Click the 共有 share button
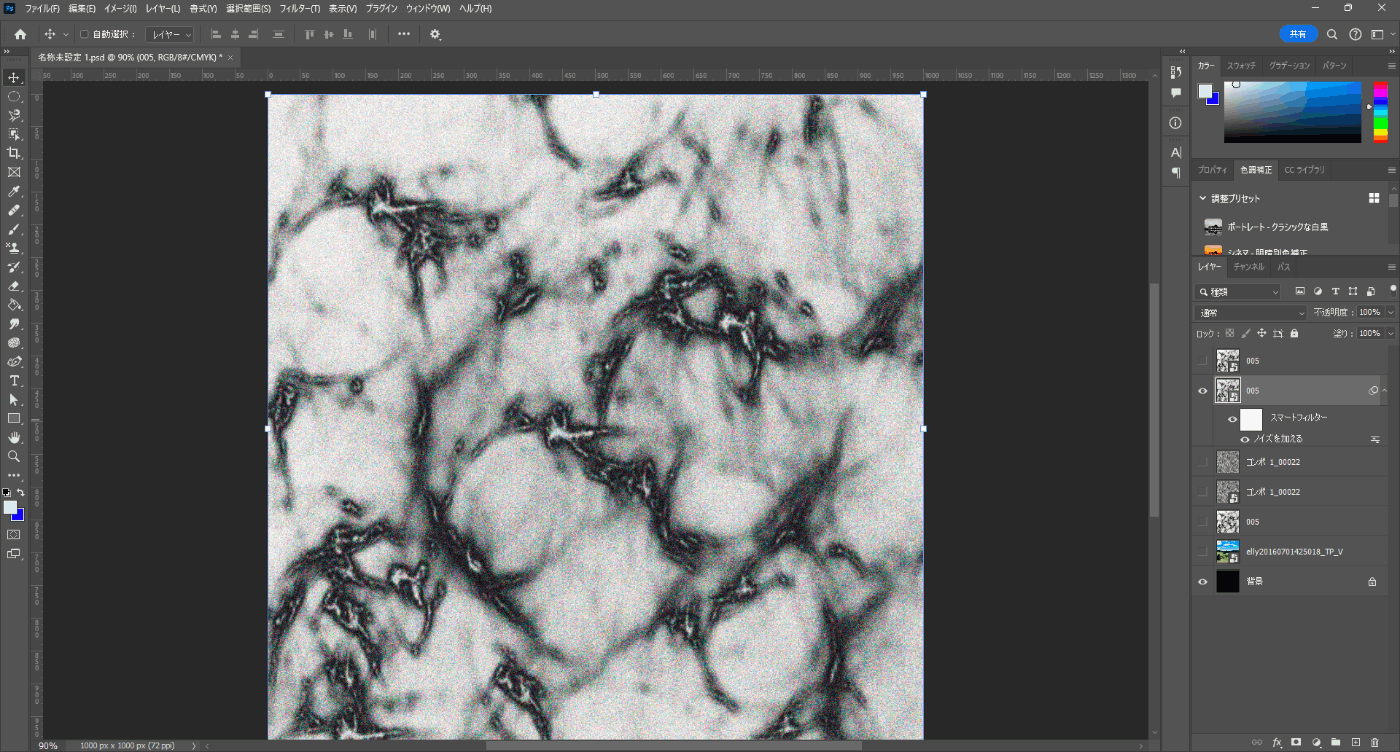 click(1298, 34)
